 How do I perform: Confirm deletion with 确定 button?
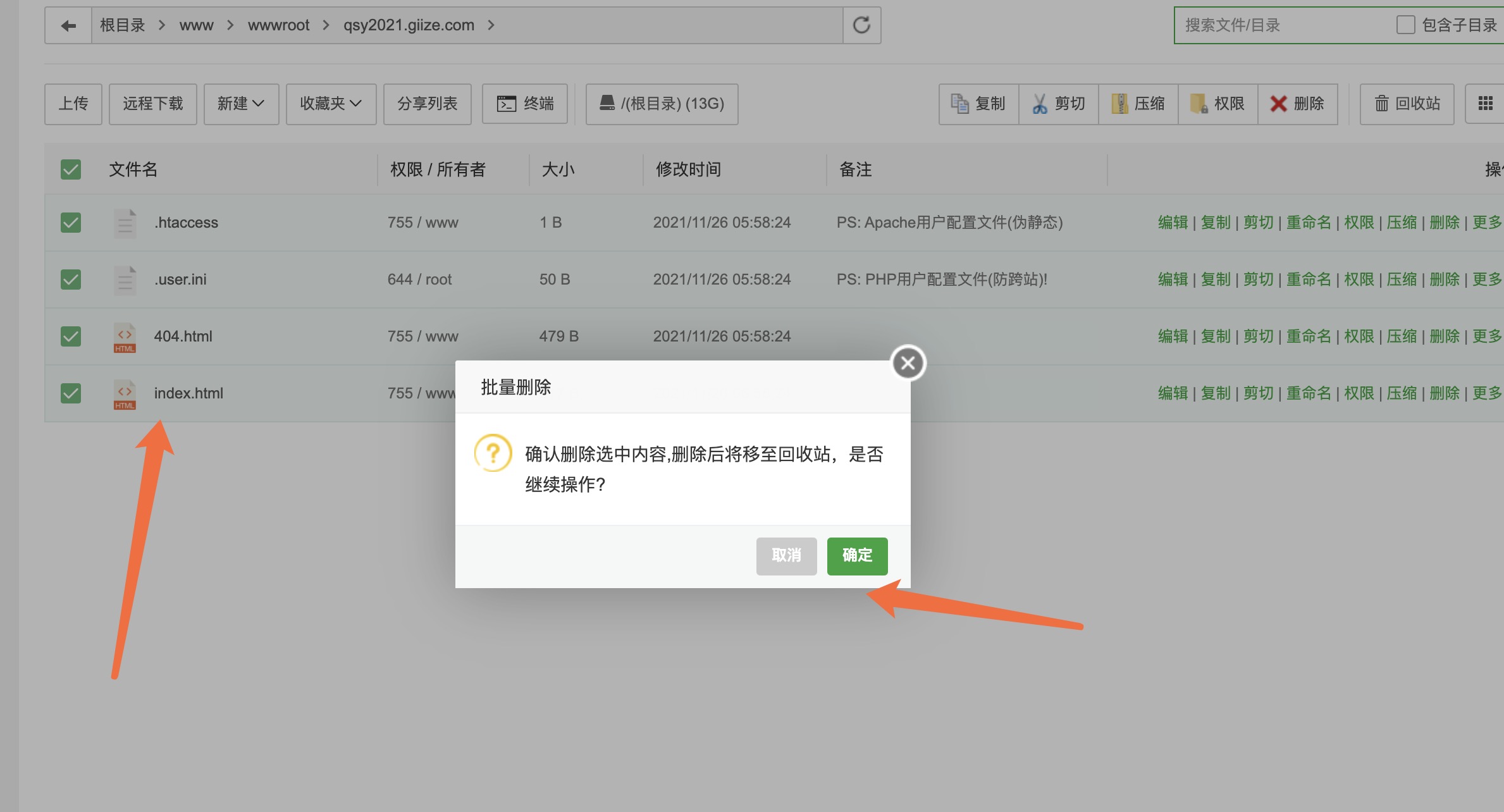click(857, 556)
